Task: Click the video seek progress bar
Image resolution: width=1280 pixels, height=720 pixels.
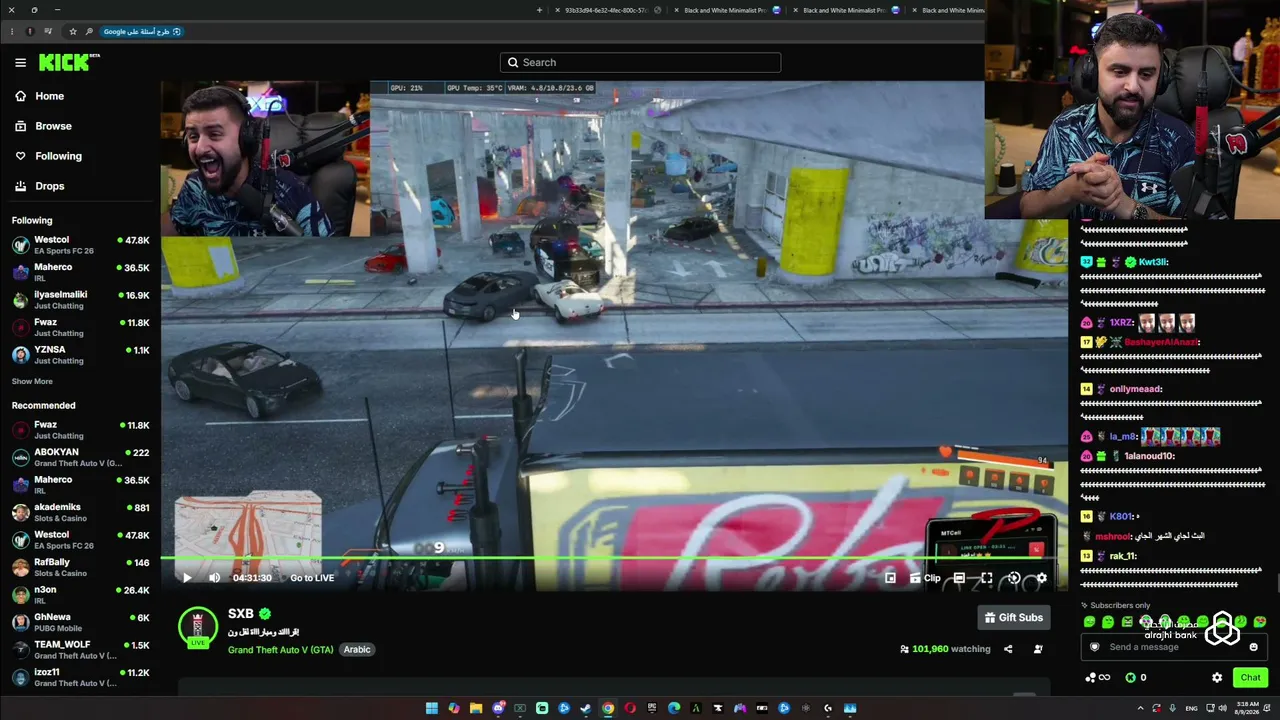Action: pos(614,560)
